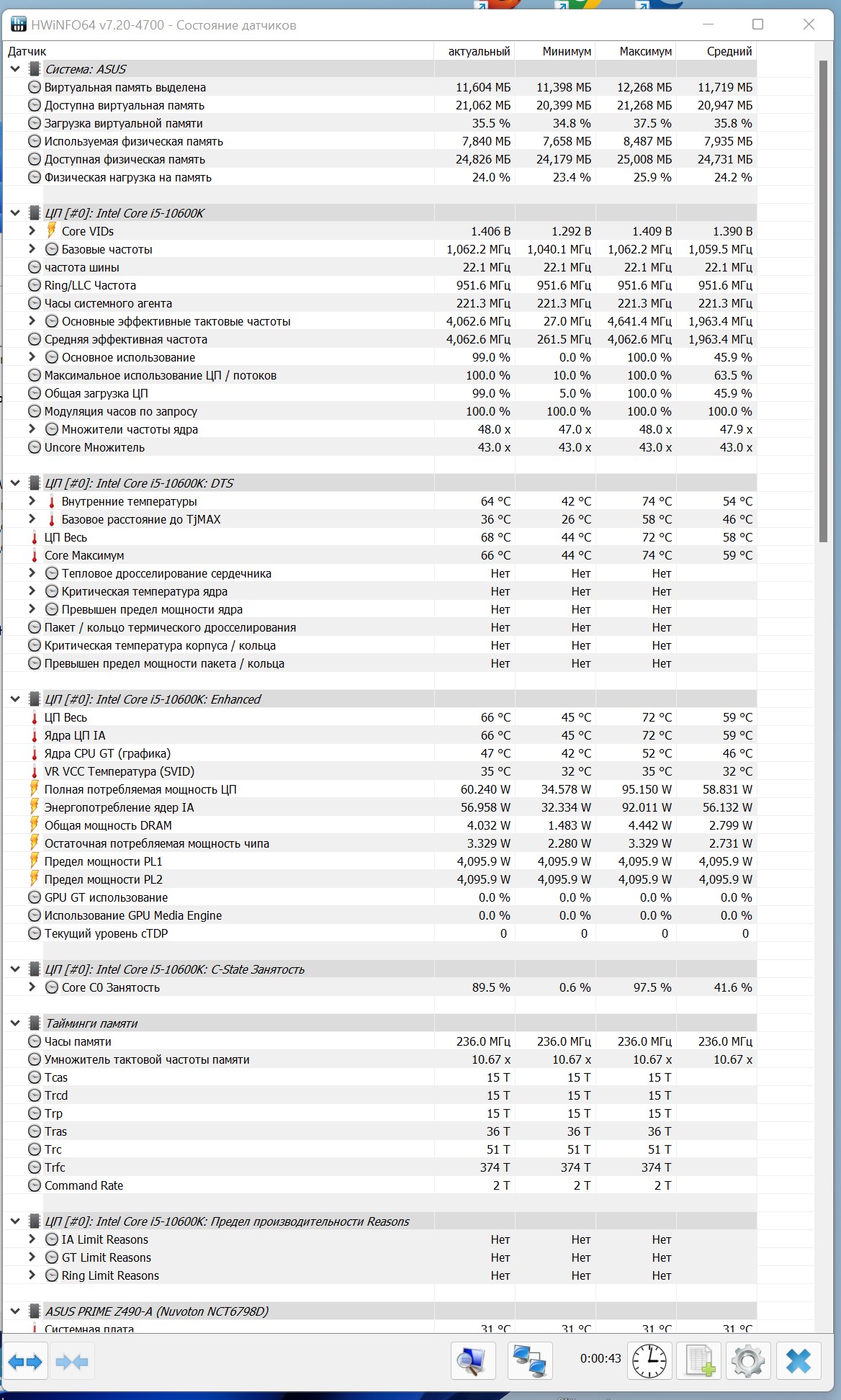Click the gauge icon of Uncore Множитель

[34, 447]
